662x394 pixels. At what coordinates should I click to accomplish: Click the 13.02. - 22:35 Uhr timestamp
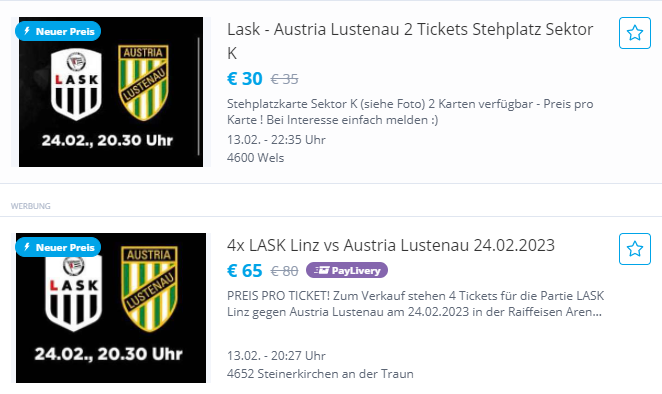(276, 140)
